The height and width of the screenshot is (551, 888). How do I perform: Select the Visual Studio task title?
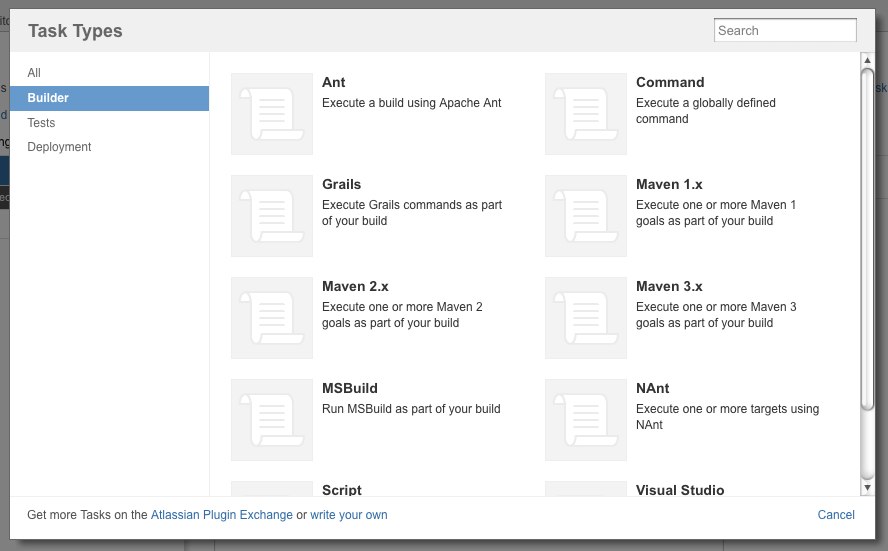[x=680, y=490]
